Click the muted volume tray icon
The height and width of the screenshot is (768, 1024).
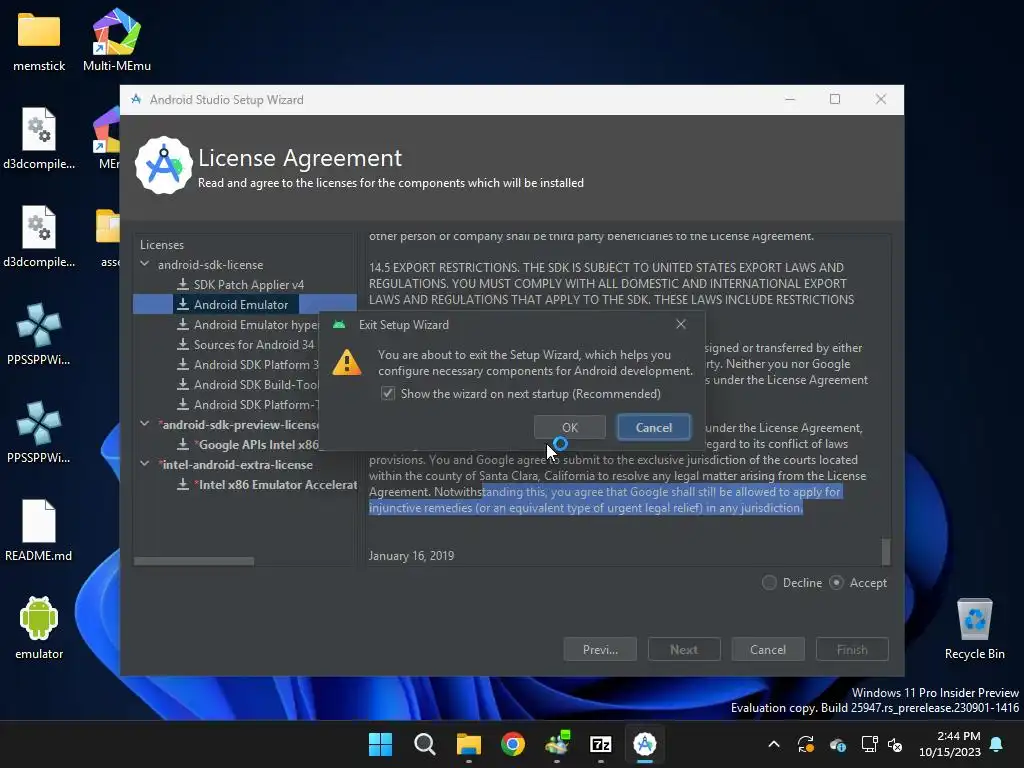click(895, 744)
